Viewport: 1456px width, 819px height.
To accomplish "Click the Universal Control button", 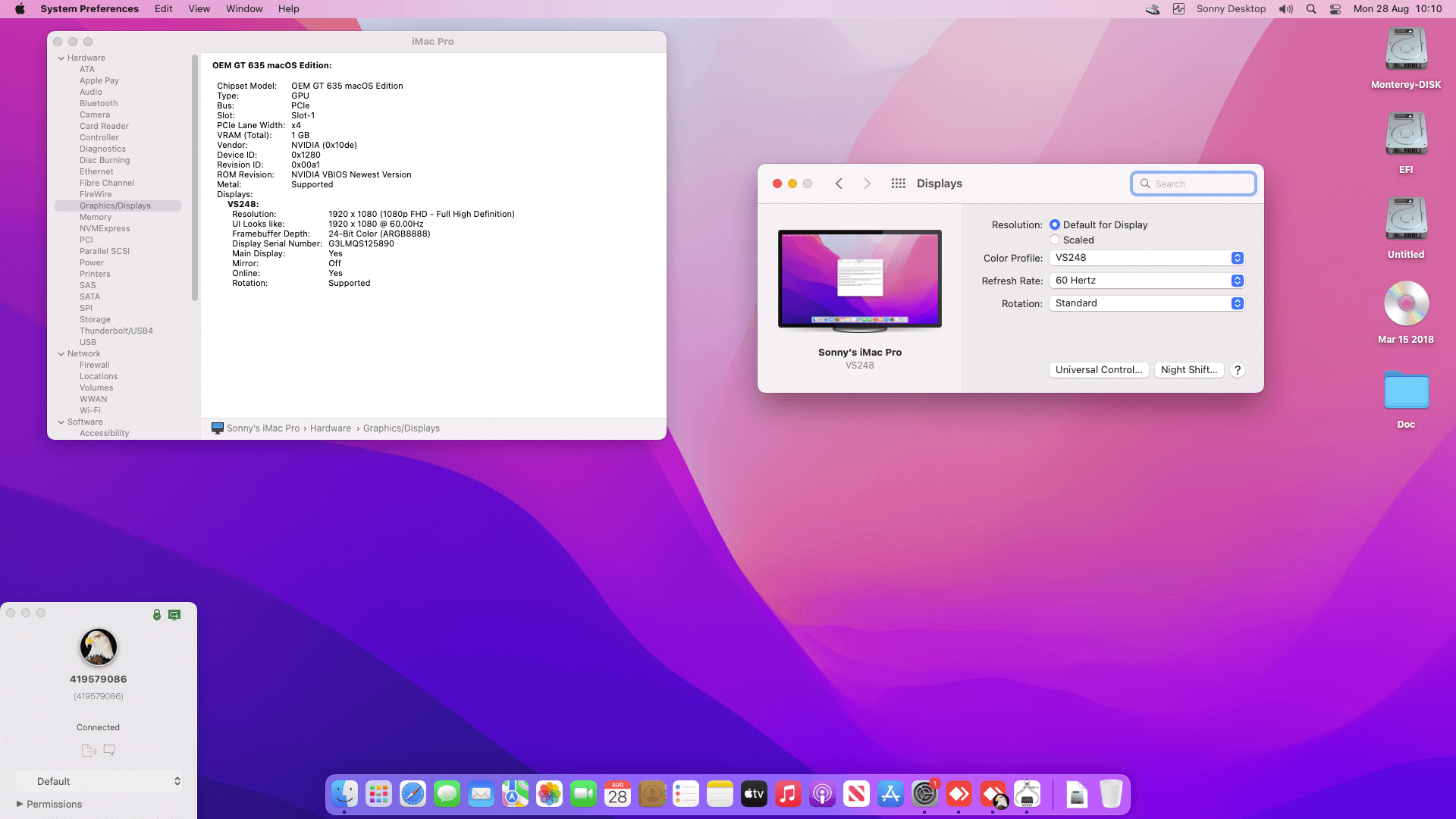I will point(1098,370).
